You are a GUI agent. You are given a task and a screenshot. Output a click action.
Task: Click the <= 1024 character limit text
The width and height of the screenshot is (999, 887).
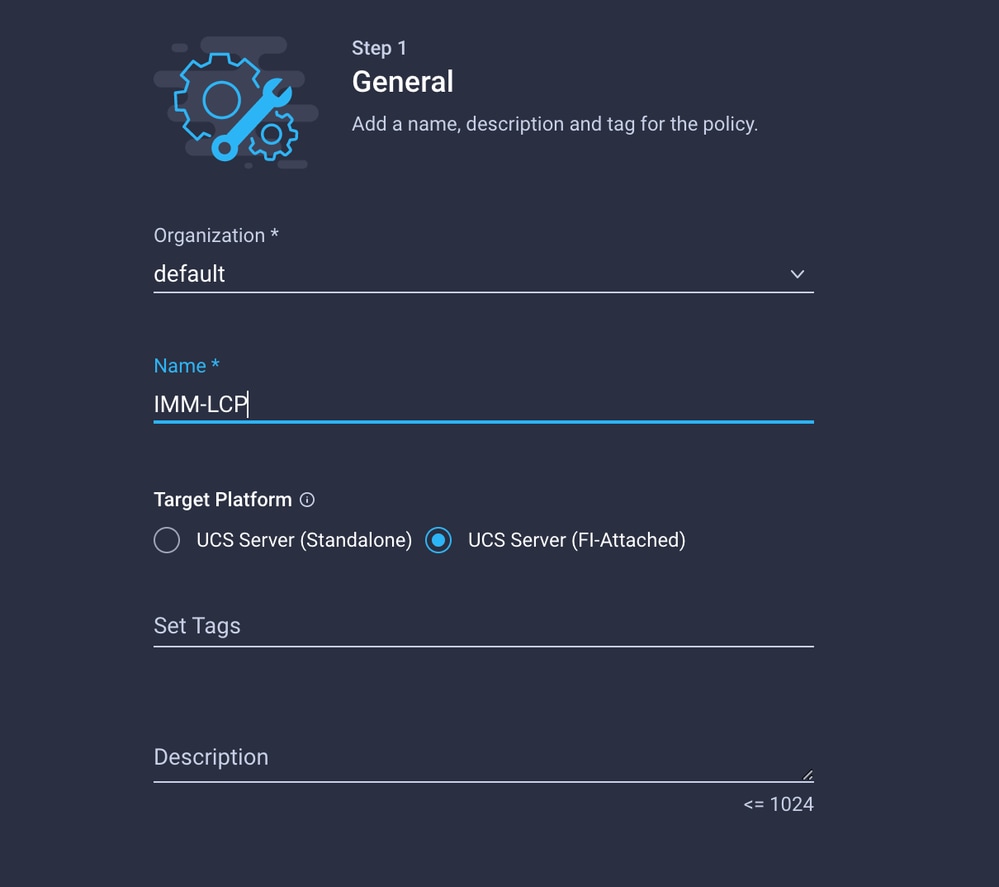779,804
